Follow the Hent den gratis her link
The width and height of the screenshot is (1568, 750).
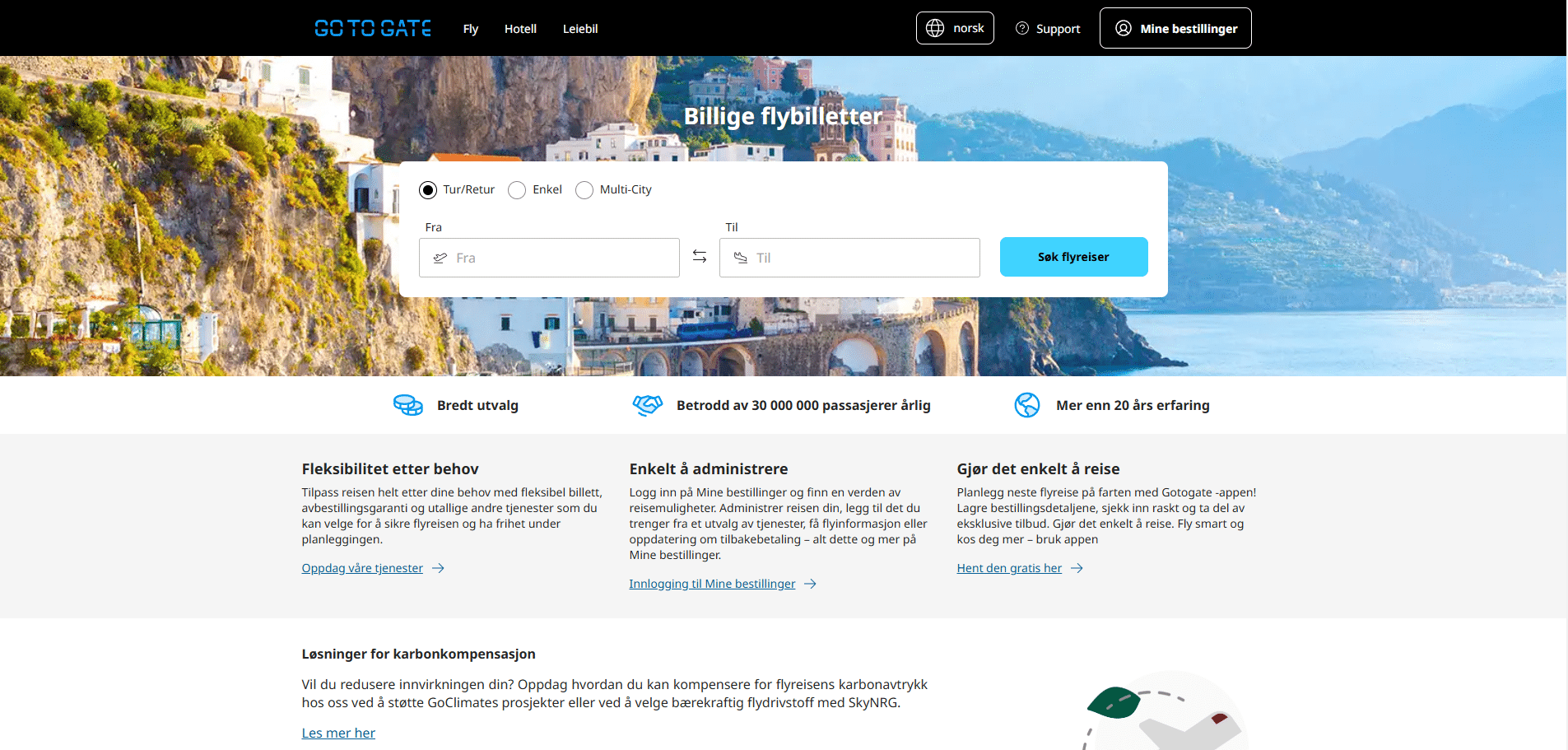pyautogui.click(x=1009, y=568)
